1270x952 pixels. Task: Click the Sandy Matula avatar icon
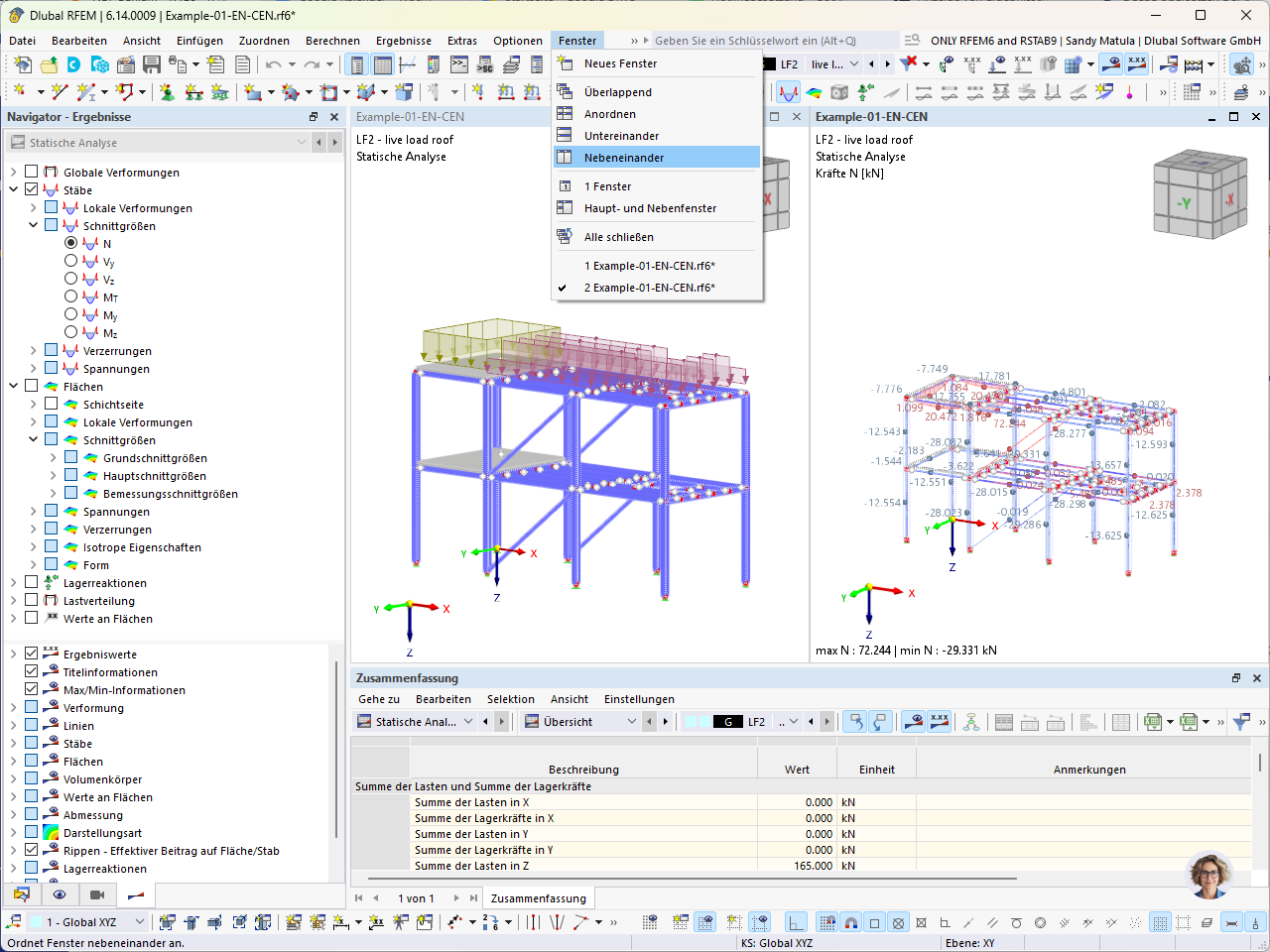[1209, 875]
